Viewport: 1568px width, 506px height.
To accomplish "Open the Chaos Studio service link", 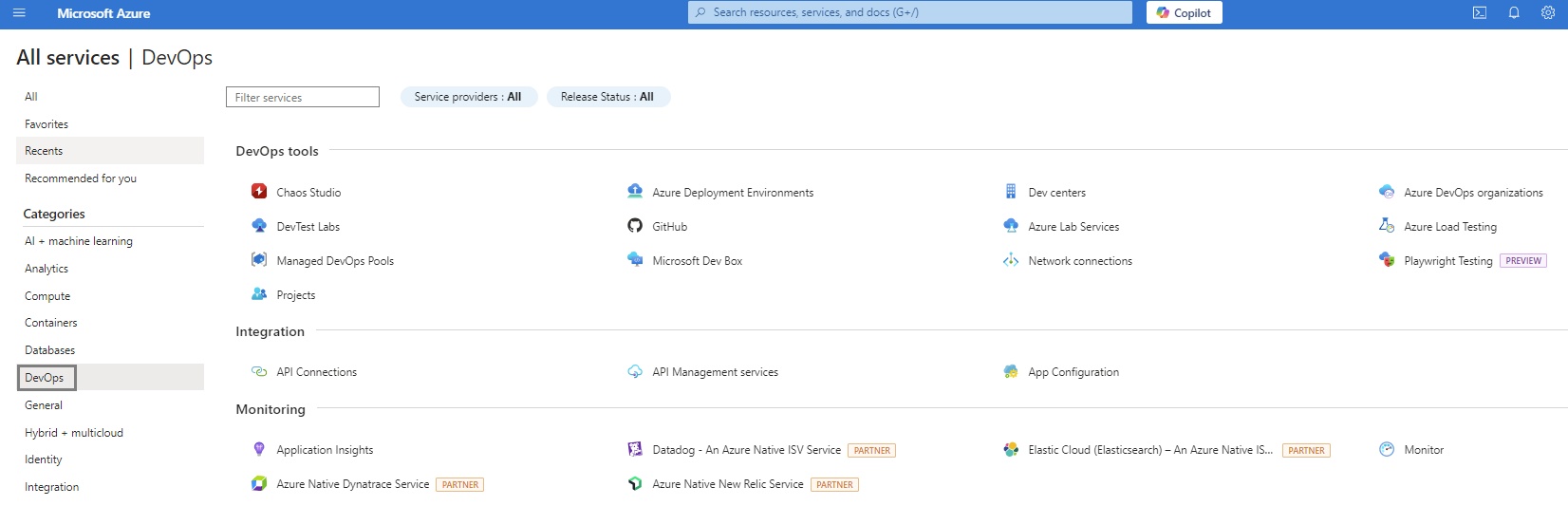I will [308, 193].
